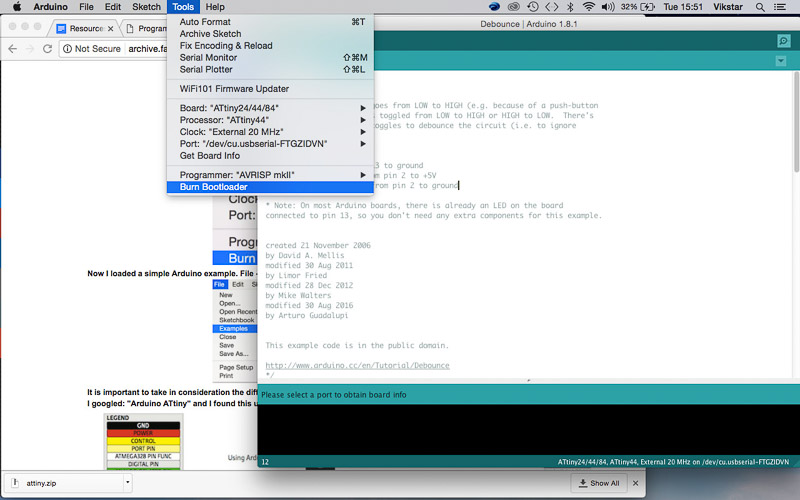
Task: Click the pinout LEGEND image on the webpage
Action: pyautogui.click(x=143, y=442)
